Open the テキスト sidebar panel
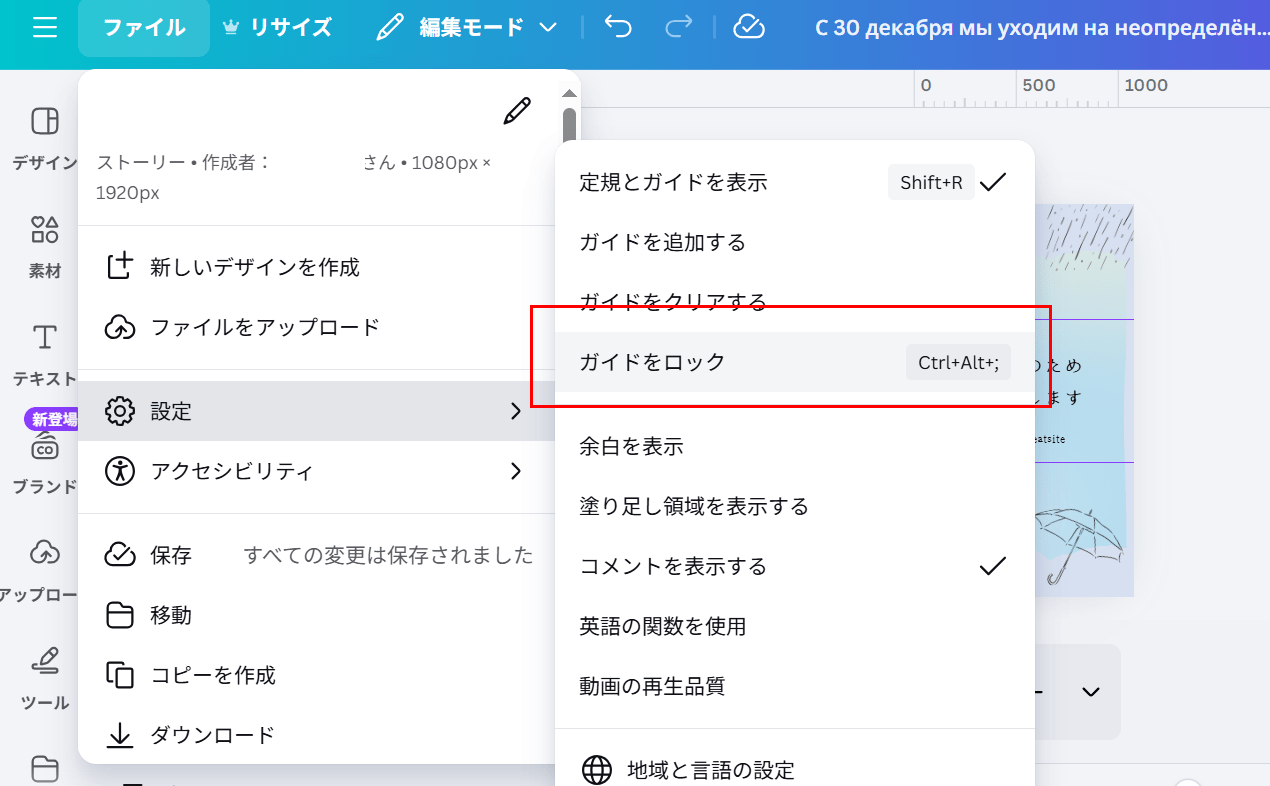The image size is (1270, 786). tap(45, 355)
